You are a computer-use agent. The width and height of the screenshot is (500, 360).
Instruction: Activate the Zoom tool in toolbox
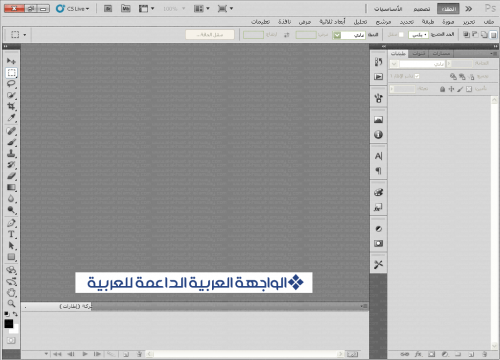click(x=11, y=304)
